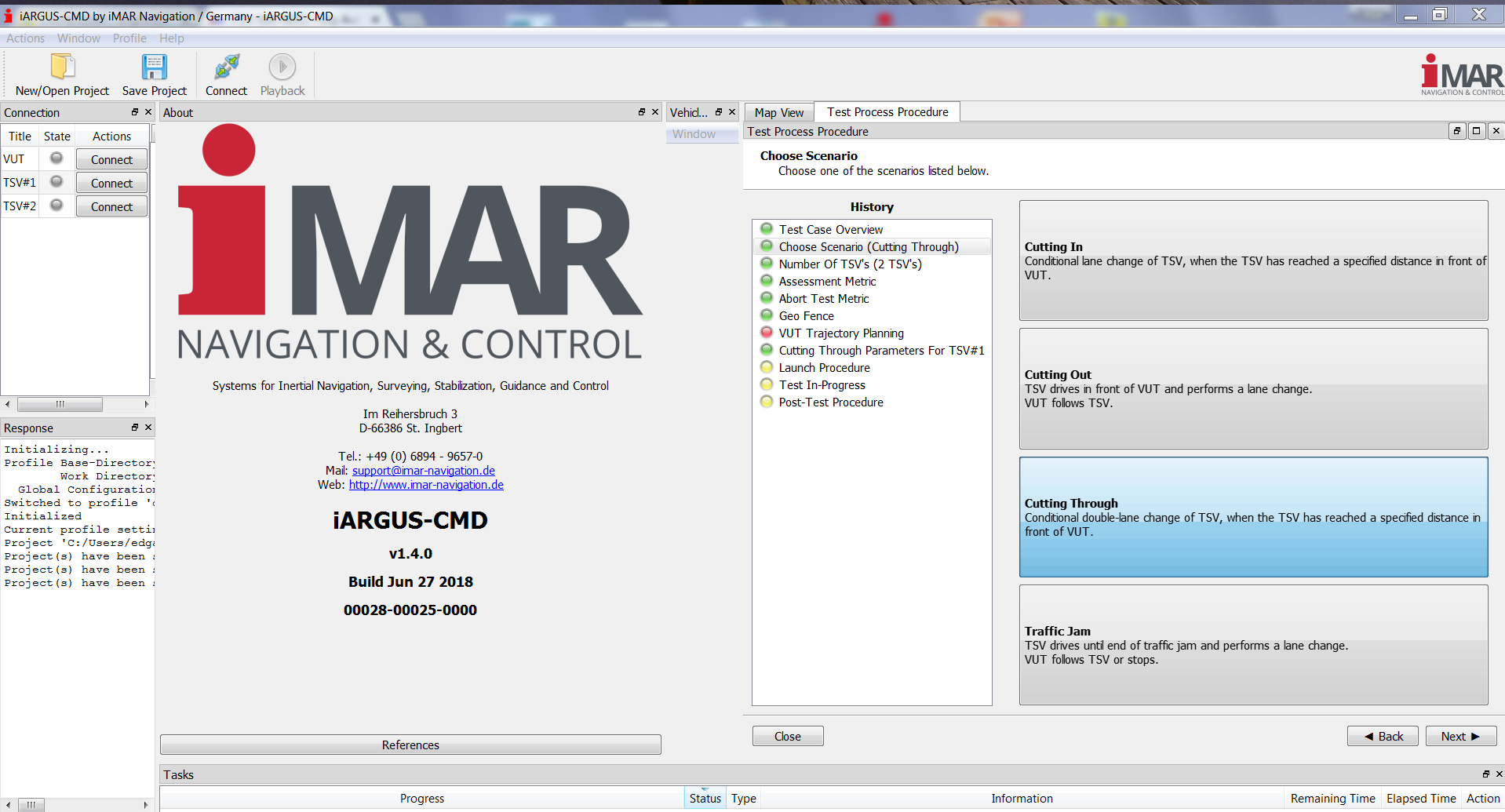Restore the Test Process Procedure subwindow

(x=1457, y=131)
